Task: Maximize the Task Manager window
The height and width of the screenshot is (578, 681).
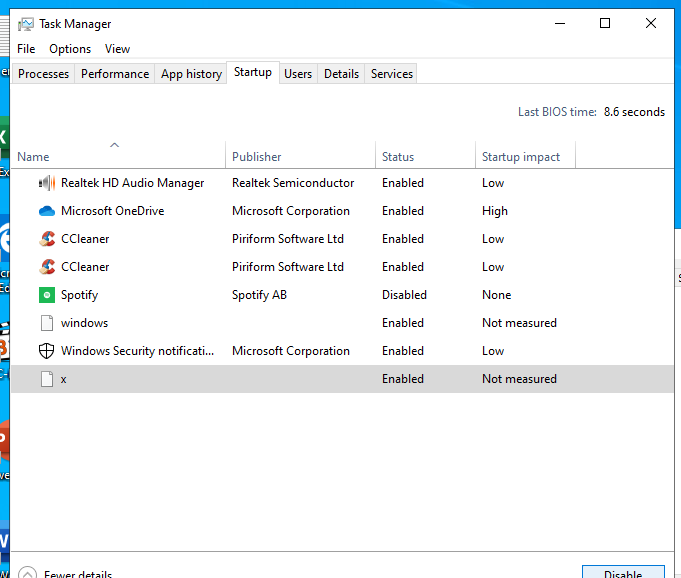Action: click(x=605, y=23)
